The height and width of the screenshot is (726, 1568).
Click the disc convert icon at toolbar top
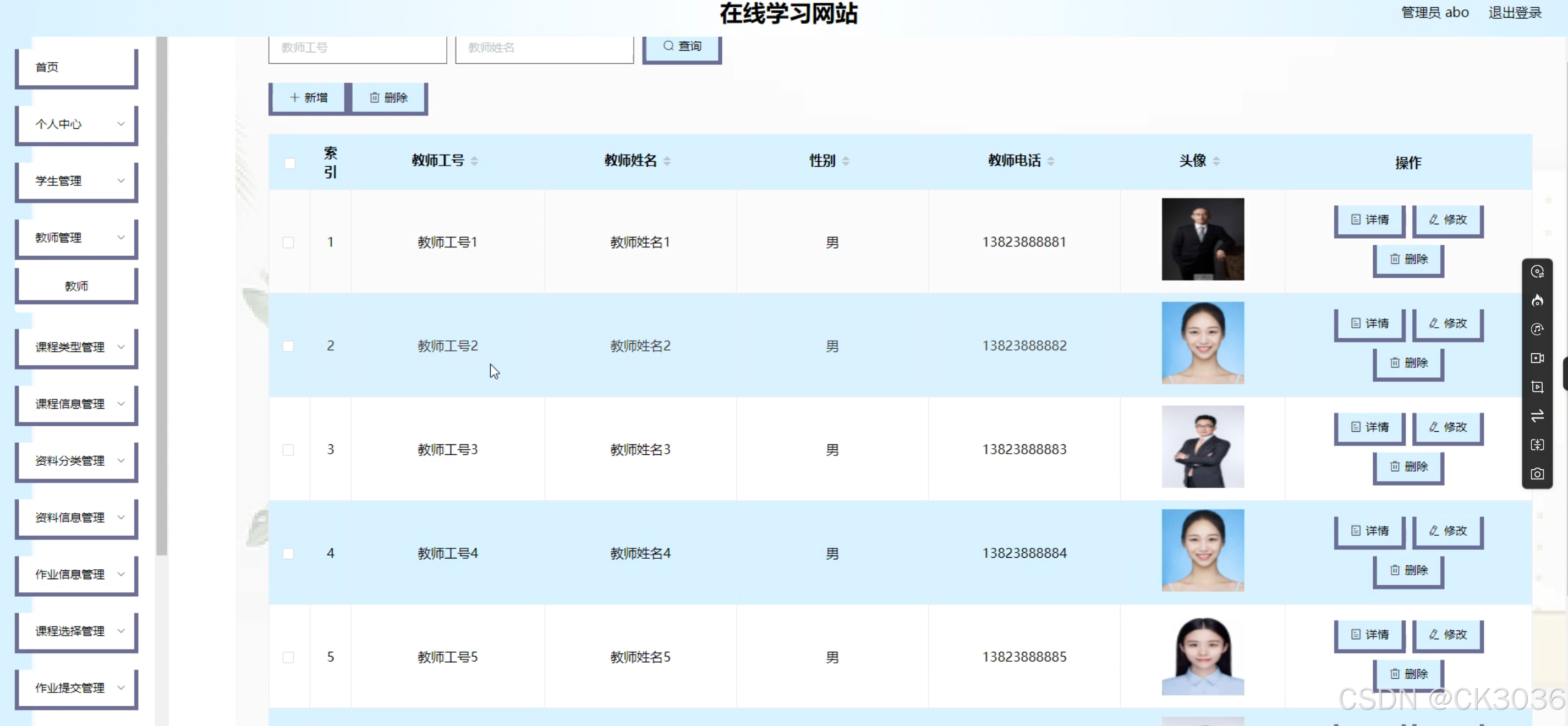(1537, 272)
